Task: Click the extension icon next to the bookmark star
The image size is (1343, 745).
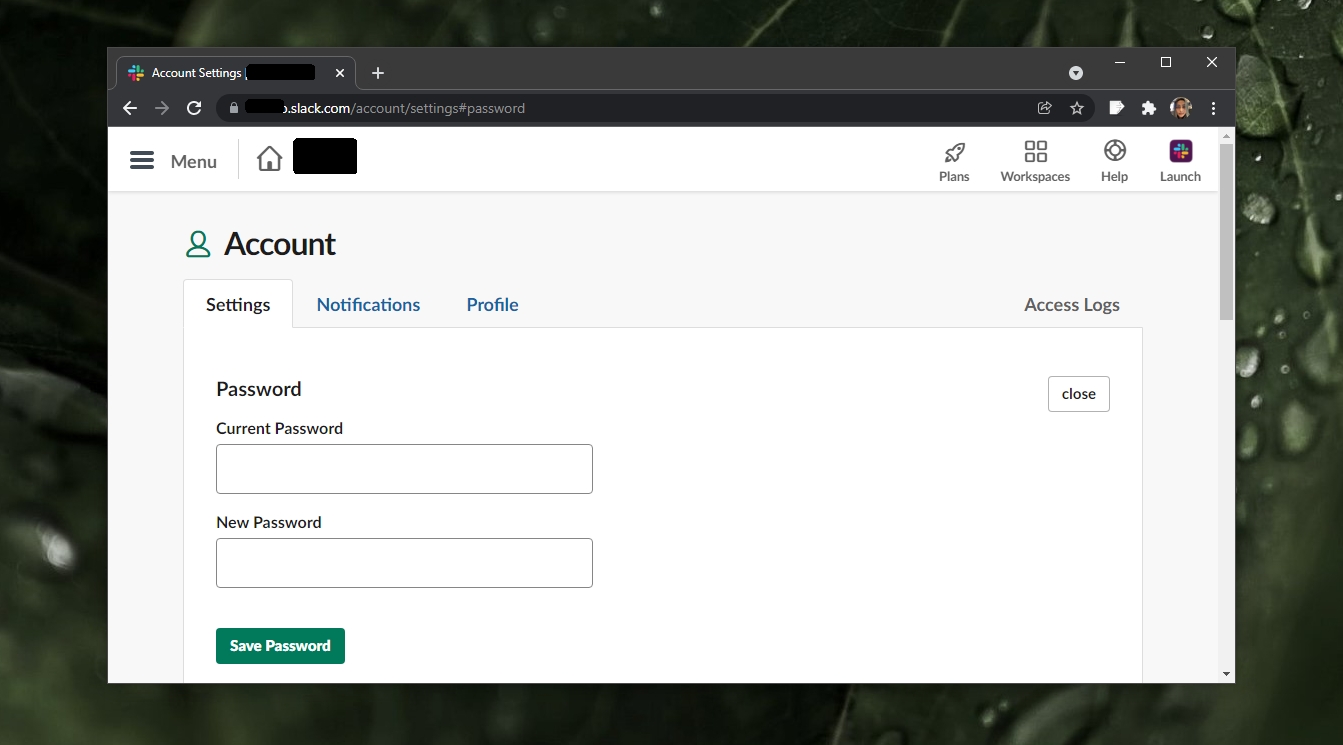Action: [1117, 108]
